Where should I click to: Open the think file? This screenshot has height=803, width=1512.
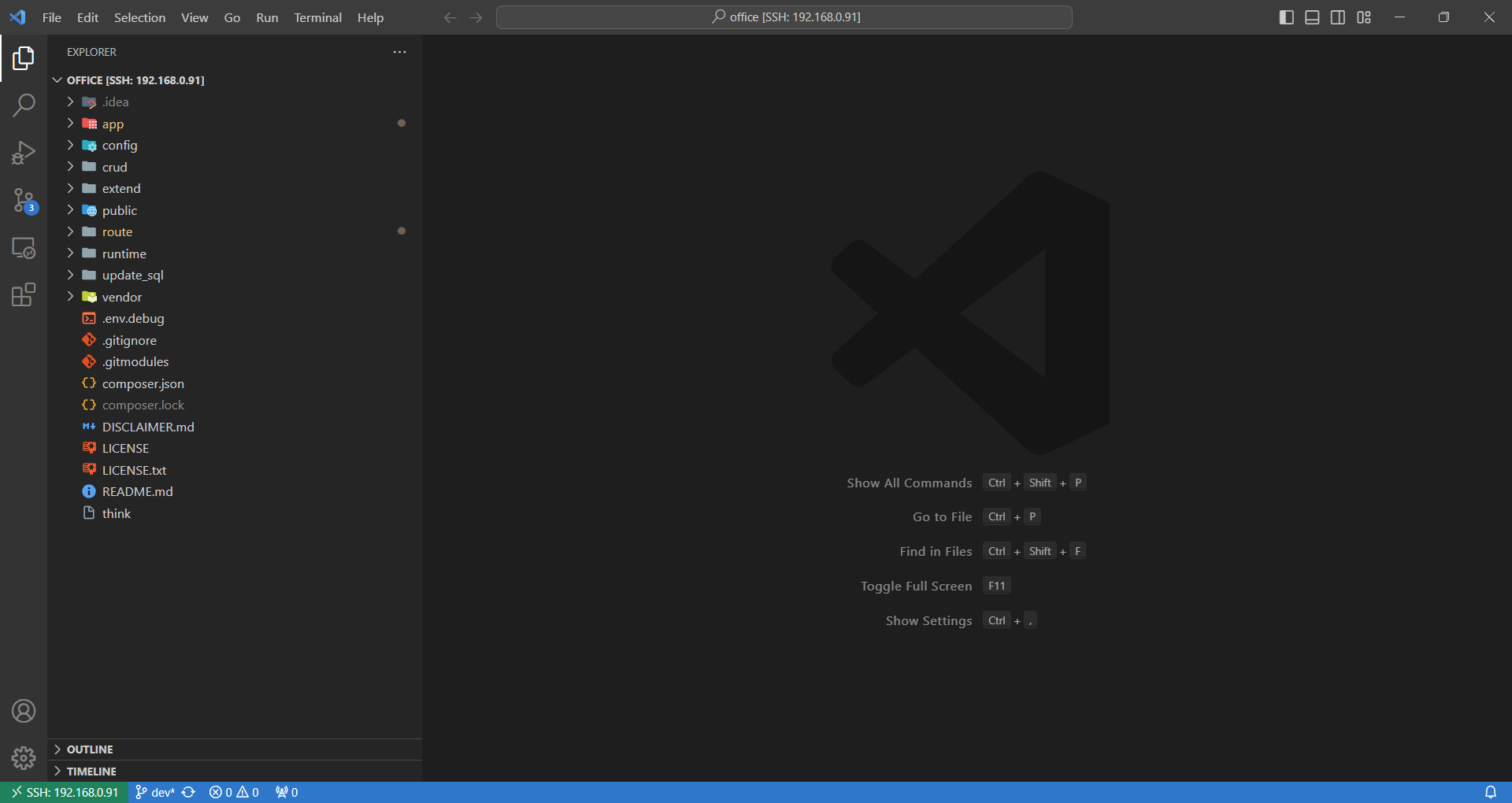(x=235, y=513)
